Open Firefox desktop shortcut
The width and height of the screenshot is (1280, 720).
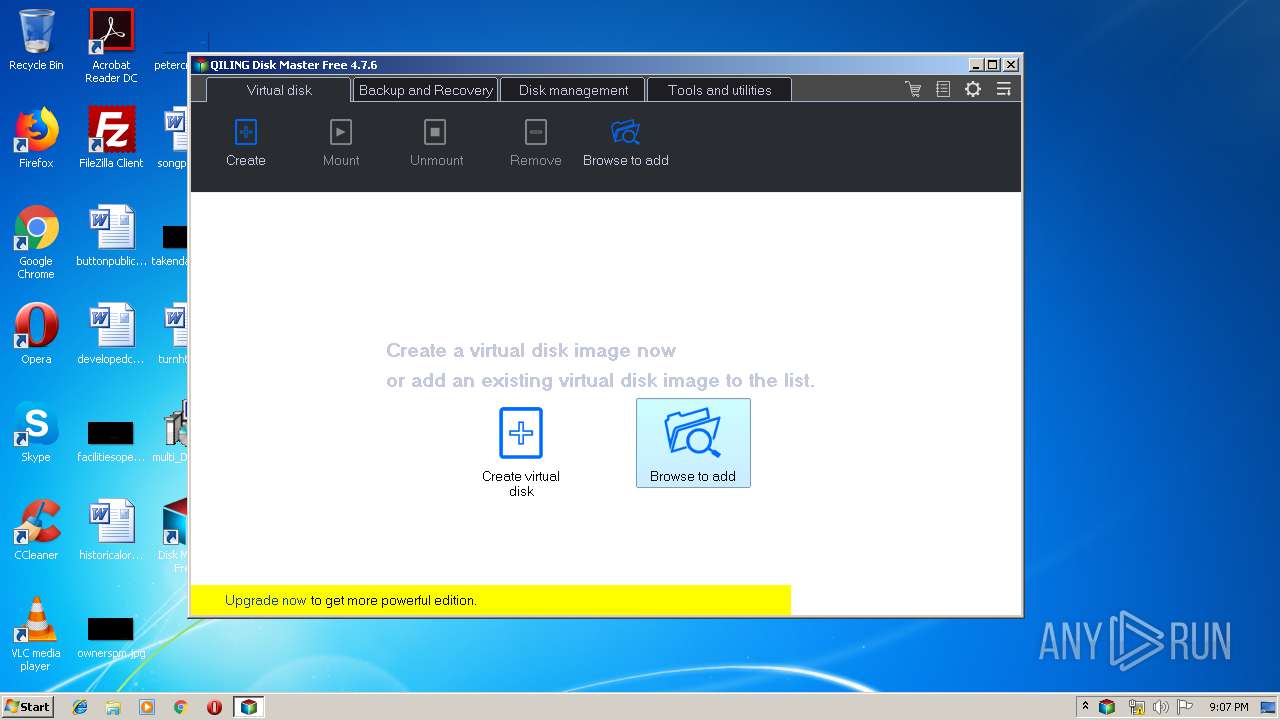[36, 138]
